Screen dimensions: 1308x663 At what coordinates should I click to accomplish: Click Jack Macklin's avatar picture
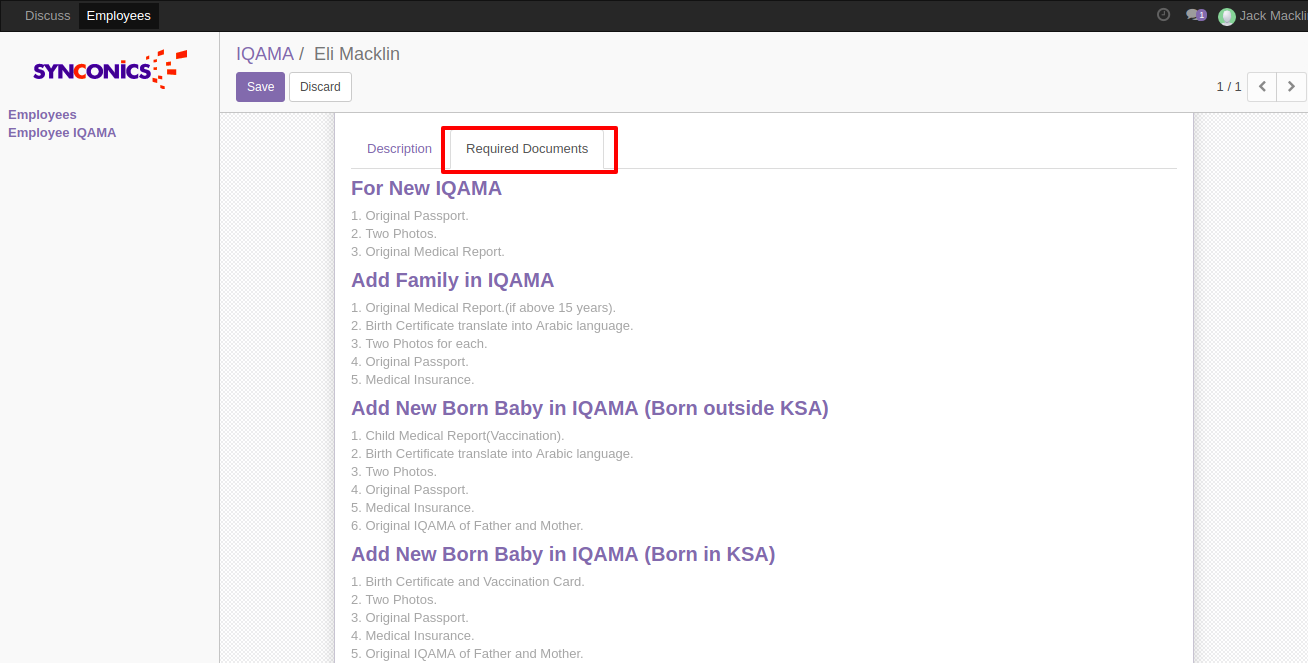click(1226, 16)
